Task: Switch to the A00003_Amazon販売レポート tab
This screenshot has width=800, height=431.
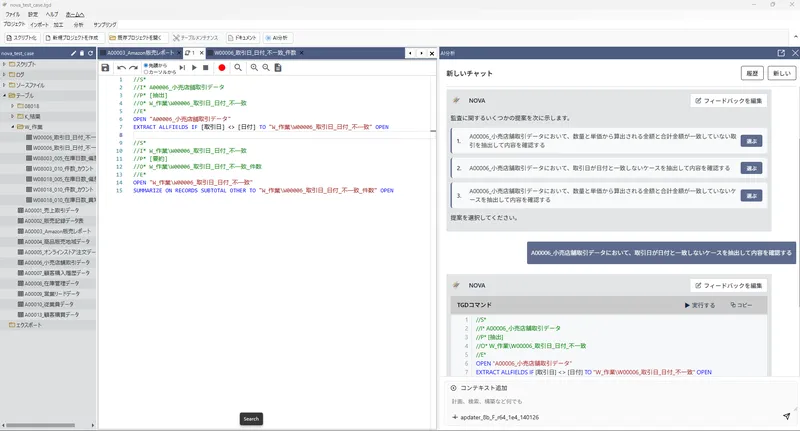Action: tap(140, 52)
